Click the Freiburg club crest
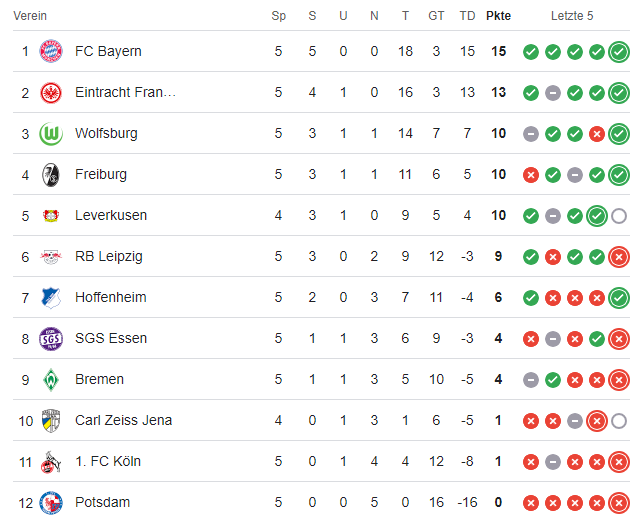 click(x=51, y=174)
